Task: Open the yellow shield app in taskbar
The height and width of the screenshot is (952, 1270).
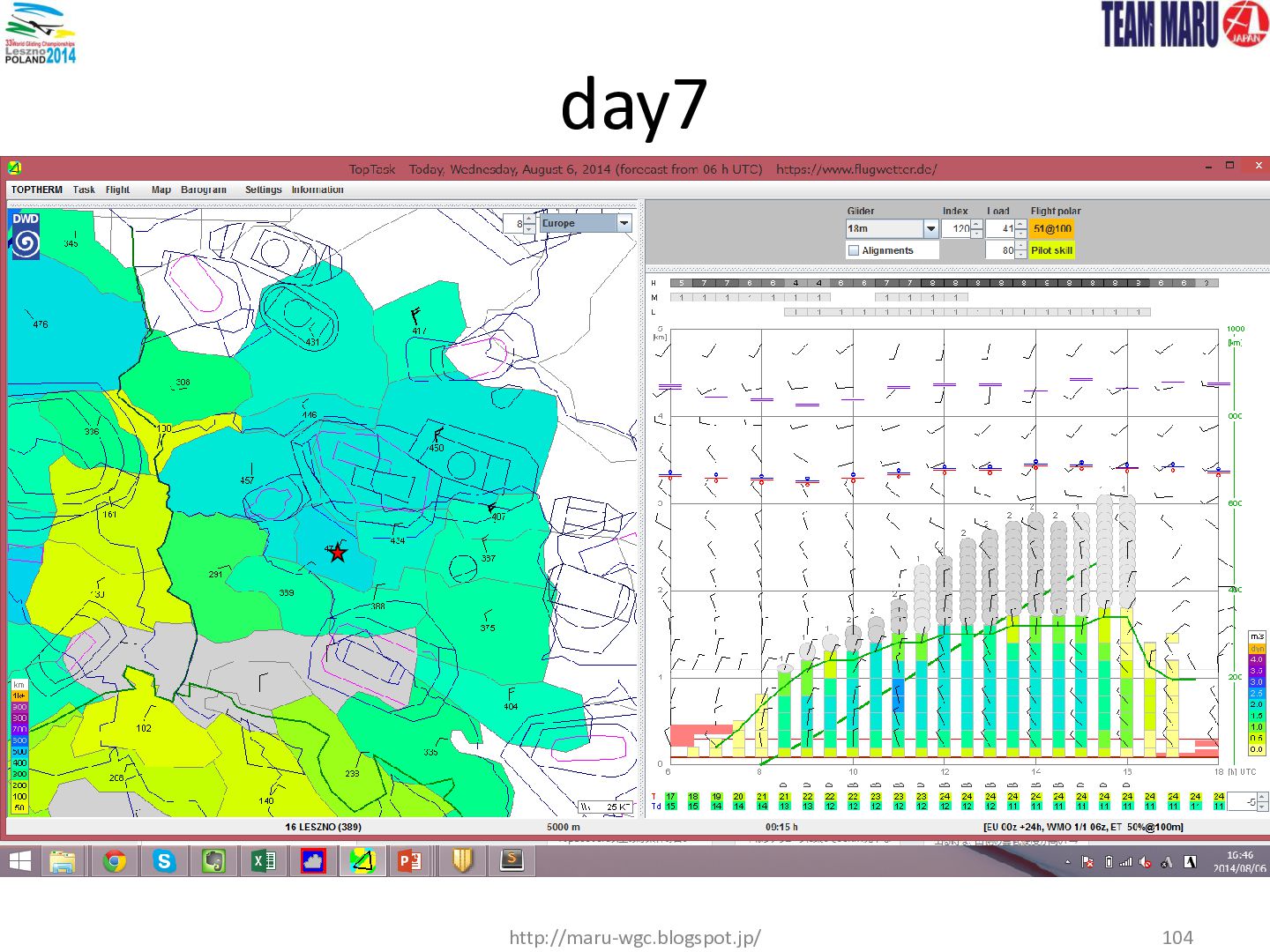Action: pyautogui.click(x=463, y=860)
